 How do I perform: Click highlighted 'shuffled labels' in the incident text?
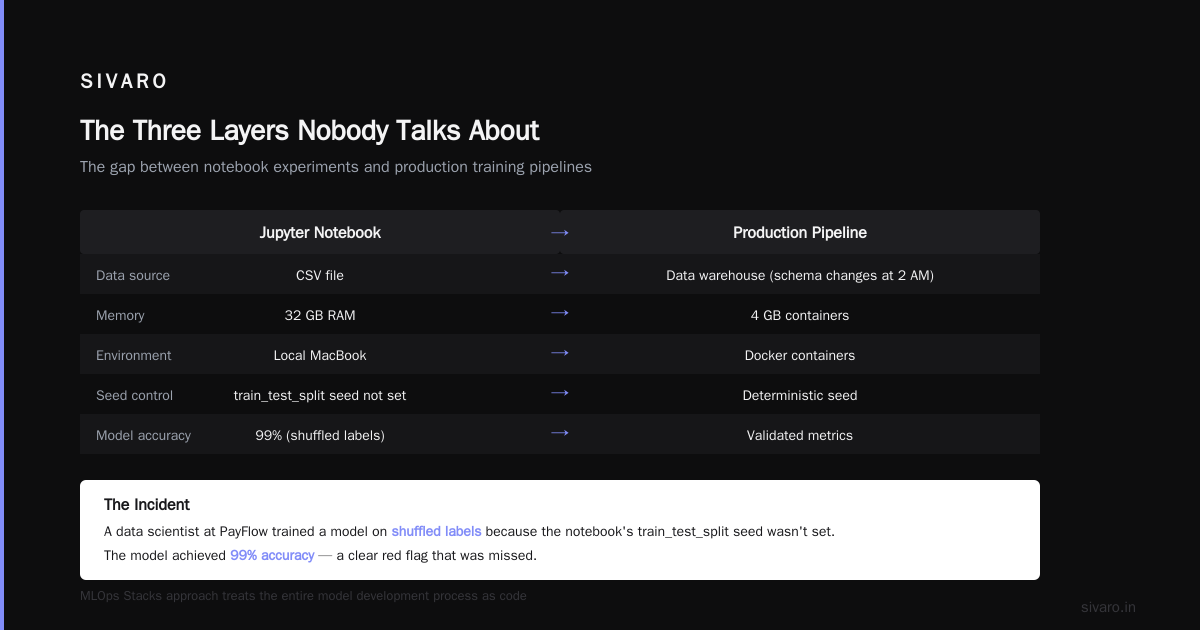(x=436, y=531)
